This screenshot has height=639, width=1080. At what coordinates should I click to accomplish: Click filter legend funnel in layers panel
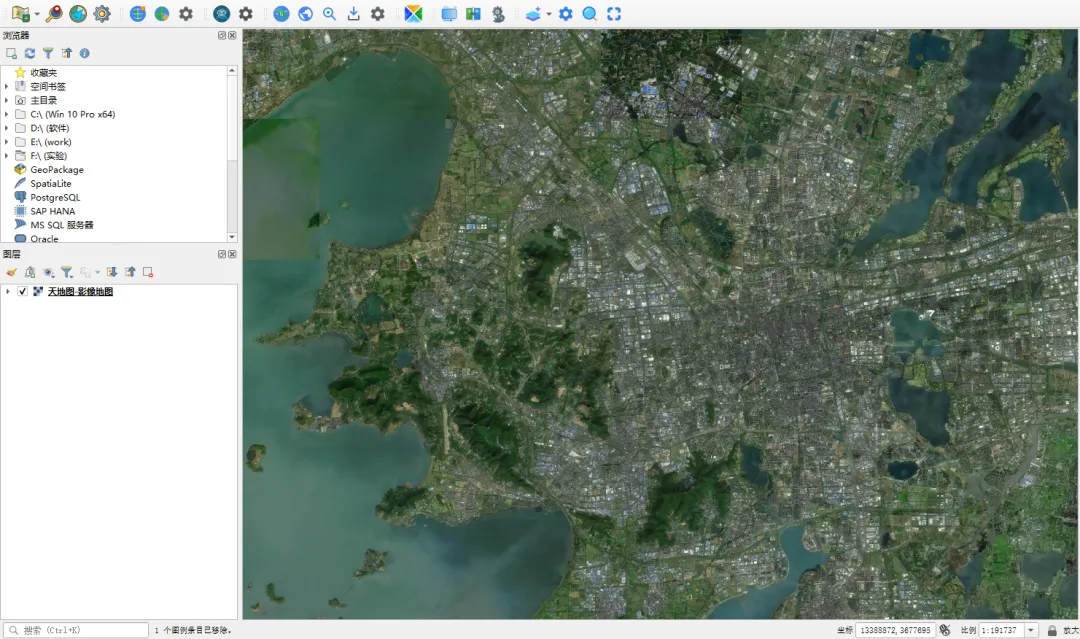(x=66, y=272)
